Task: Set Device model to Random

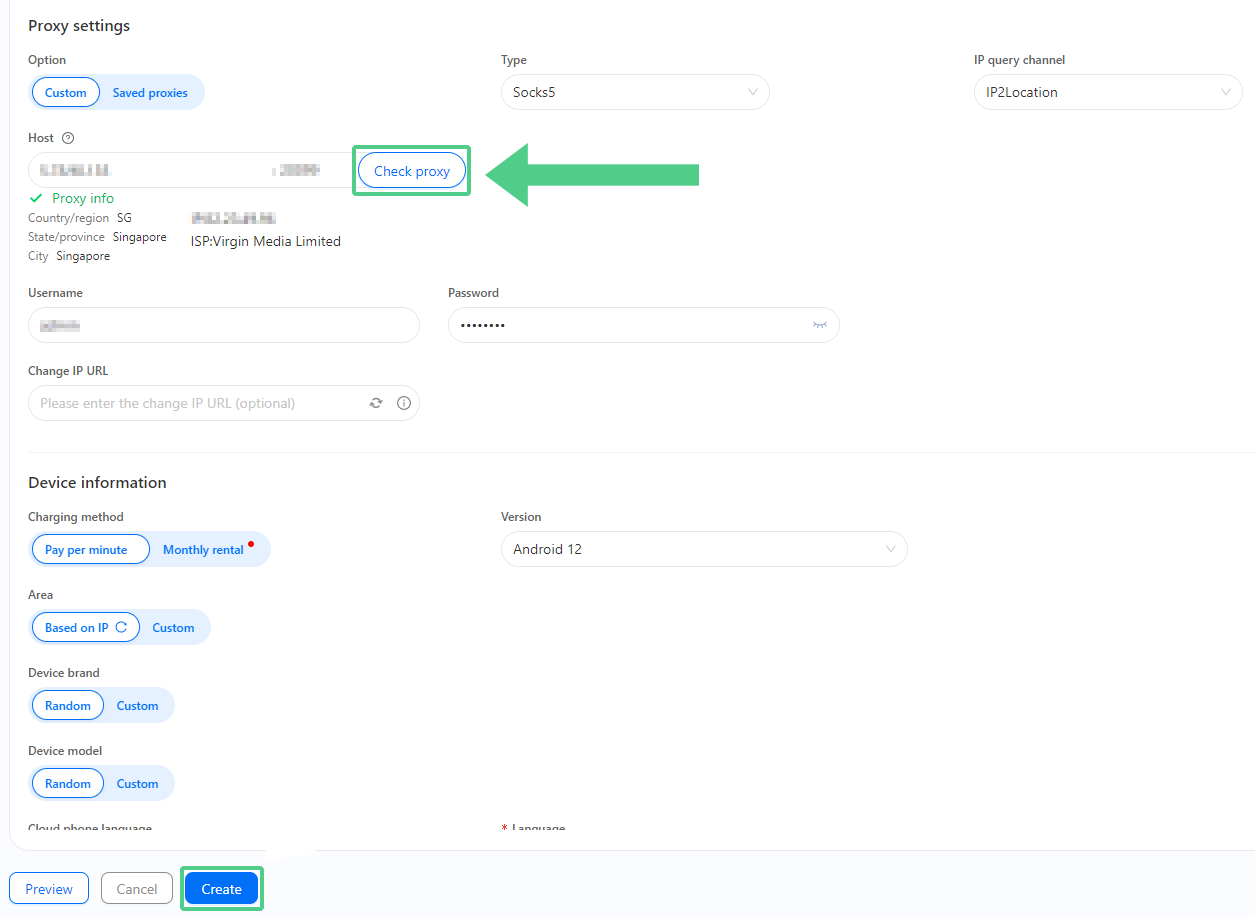Action: [68, 783]
